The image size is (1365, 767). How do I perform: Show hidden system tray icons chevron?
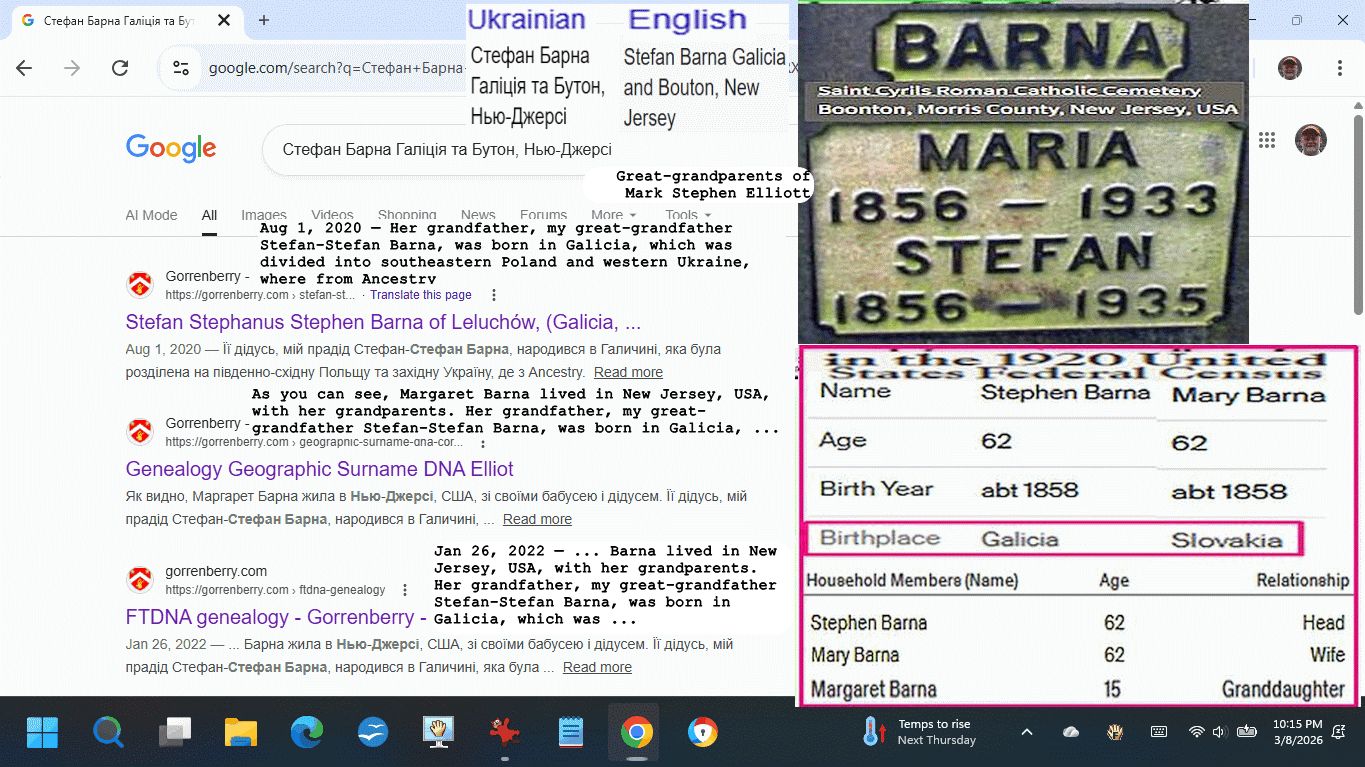point(1027,732)
